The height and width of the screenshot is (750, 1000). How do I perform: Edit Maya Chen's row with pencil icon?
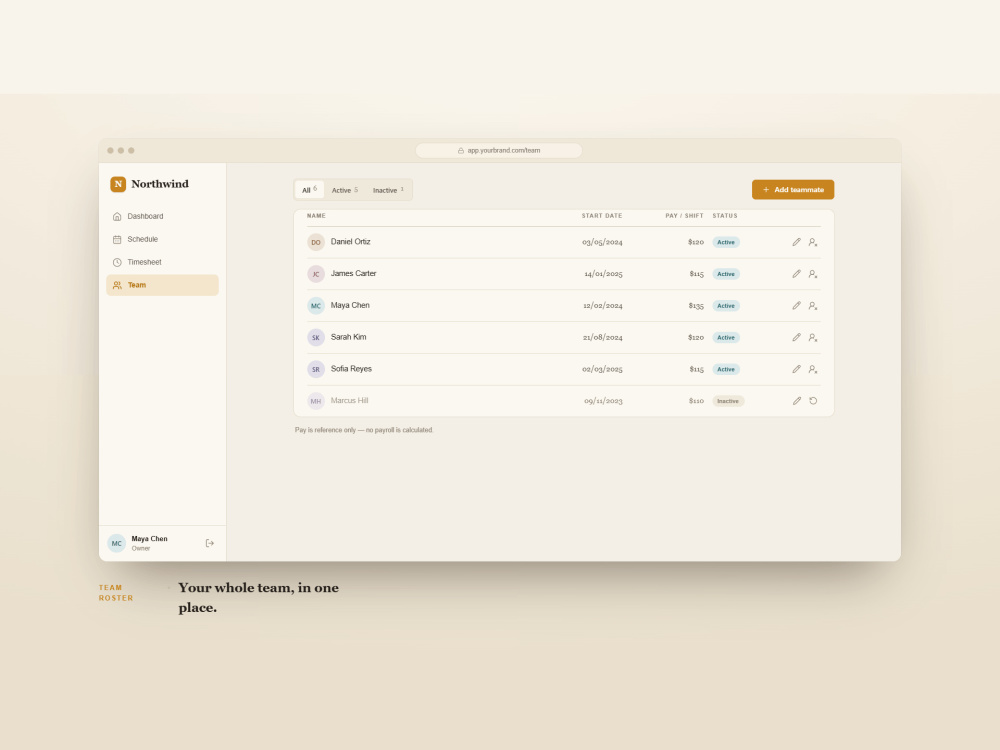[x=797, y=306]
